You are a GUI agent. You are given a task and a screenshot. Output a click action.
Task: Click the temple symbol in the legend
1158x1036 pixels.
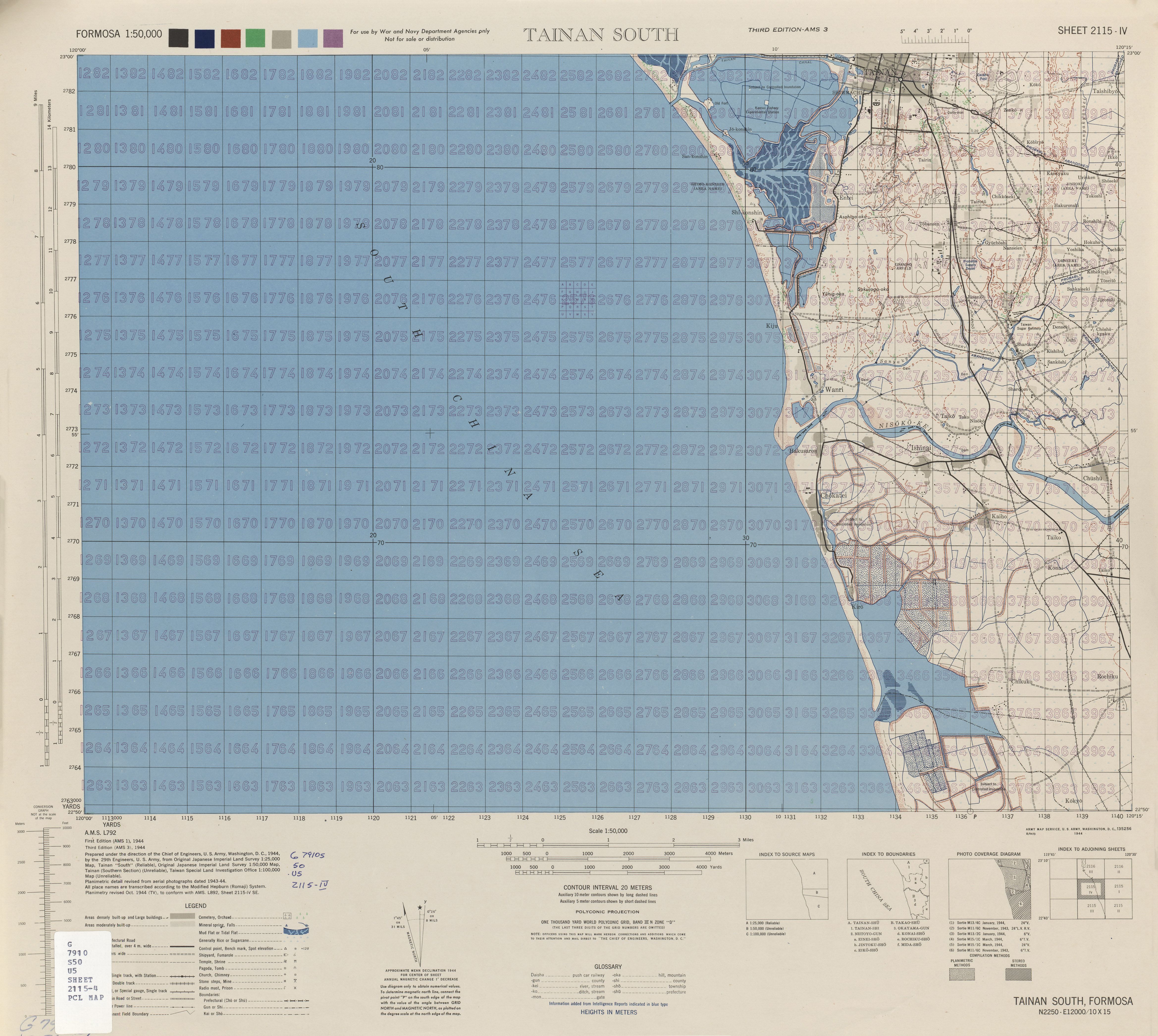tap(285, 961)
